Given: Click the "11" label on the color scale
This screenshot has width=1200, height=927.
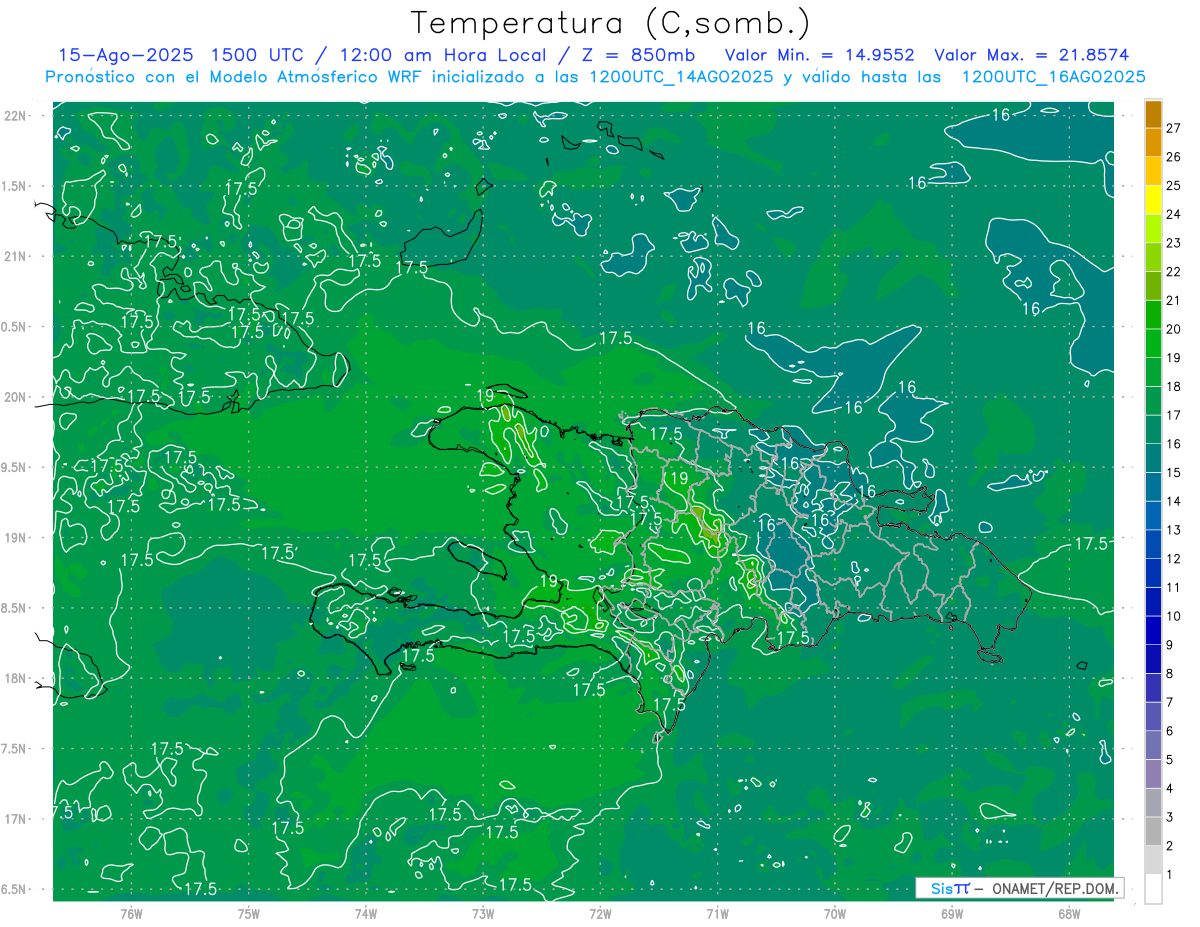Looking at the screenshot, I should [x=1174, y=587].
